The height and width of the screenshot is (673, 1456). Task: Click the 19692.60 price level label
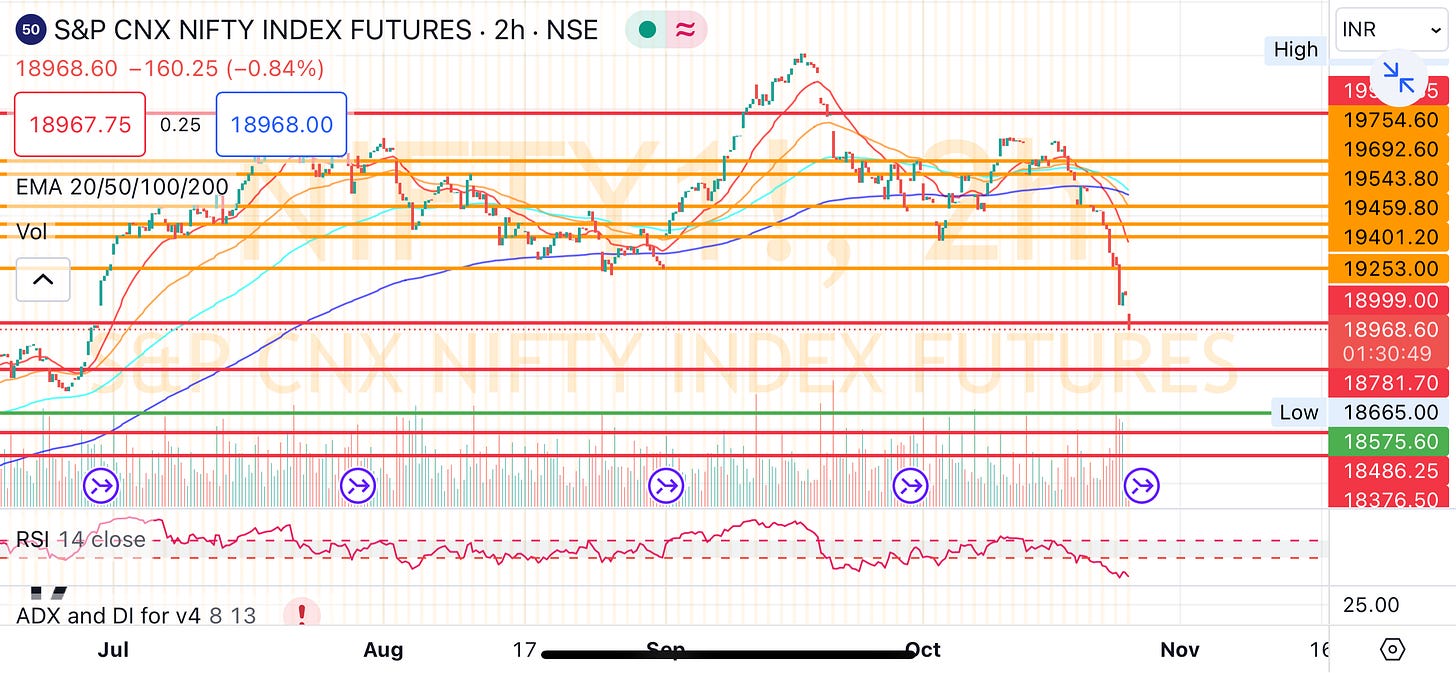click(x=1391, y=149)
